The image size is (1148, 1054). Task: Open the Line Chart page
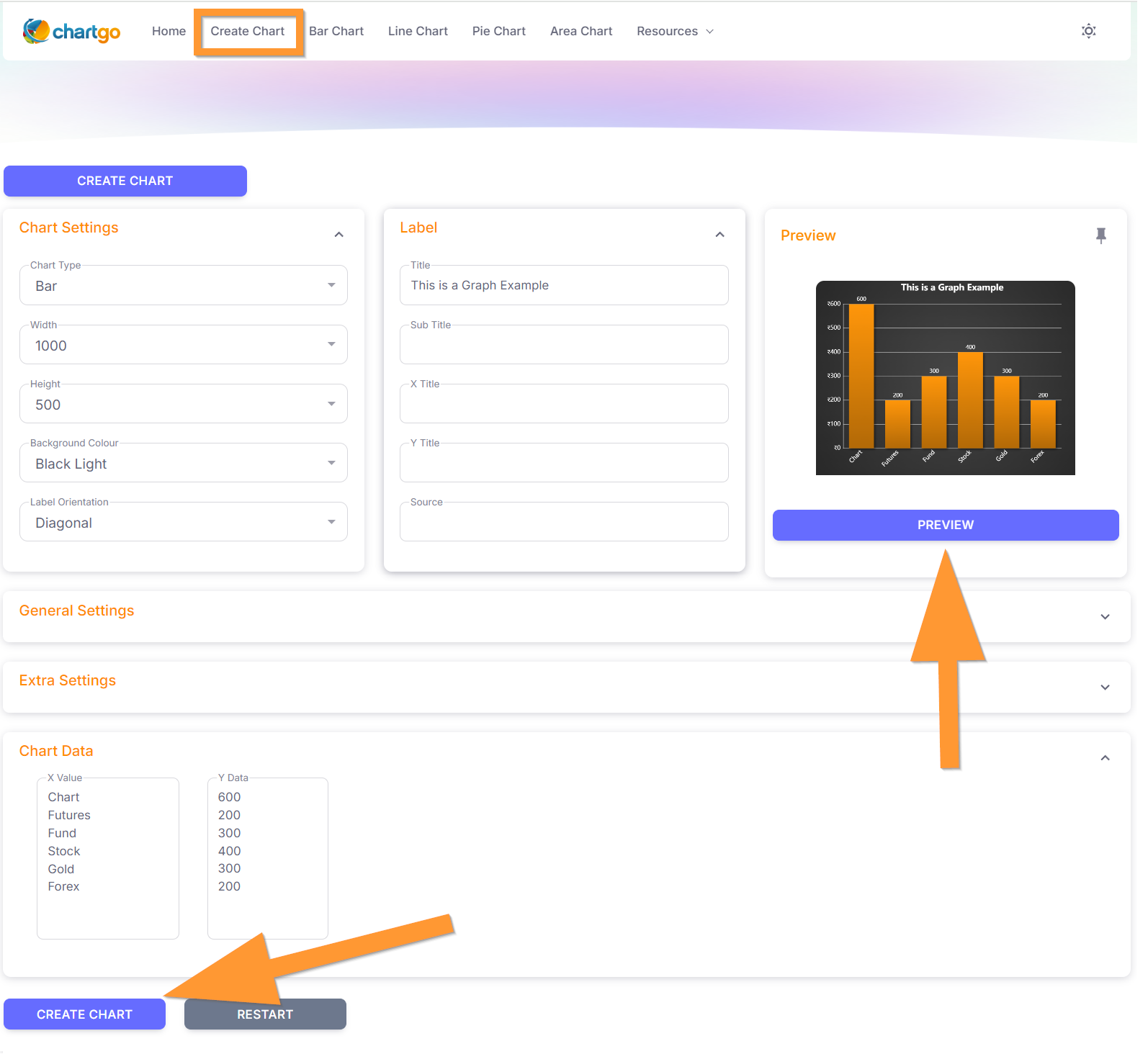[x=418, y=32]
